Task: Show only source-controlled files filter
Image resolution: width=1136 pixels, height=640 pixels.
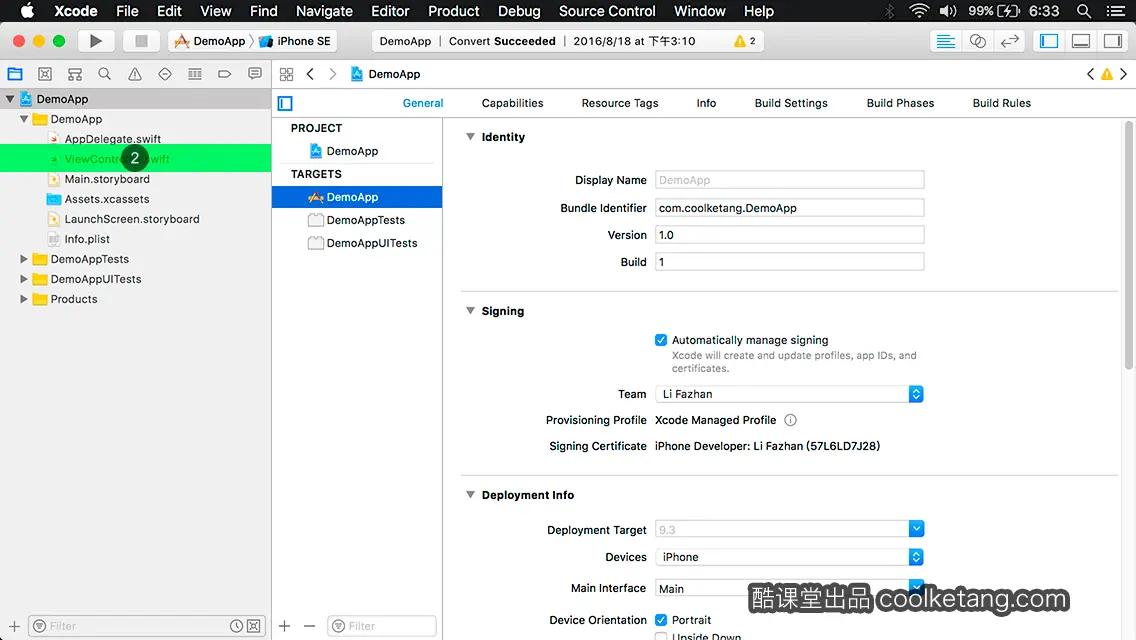Action: (254, 626)
